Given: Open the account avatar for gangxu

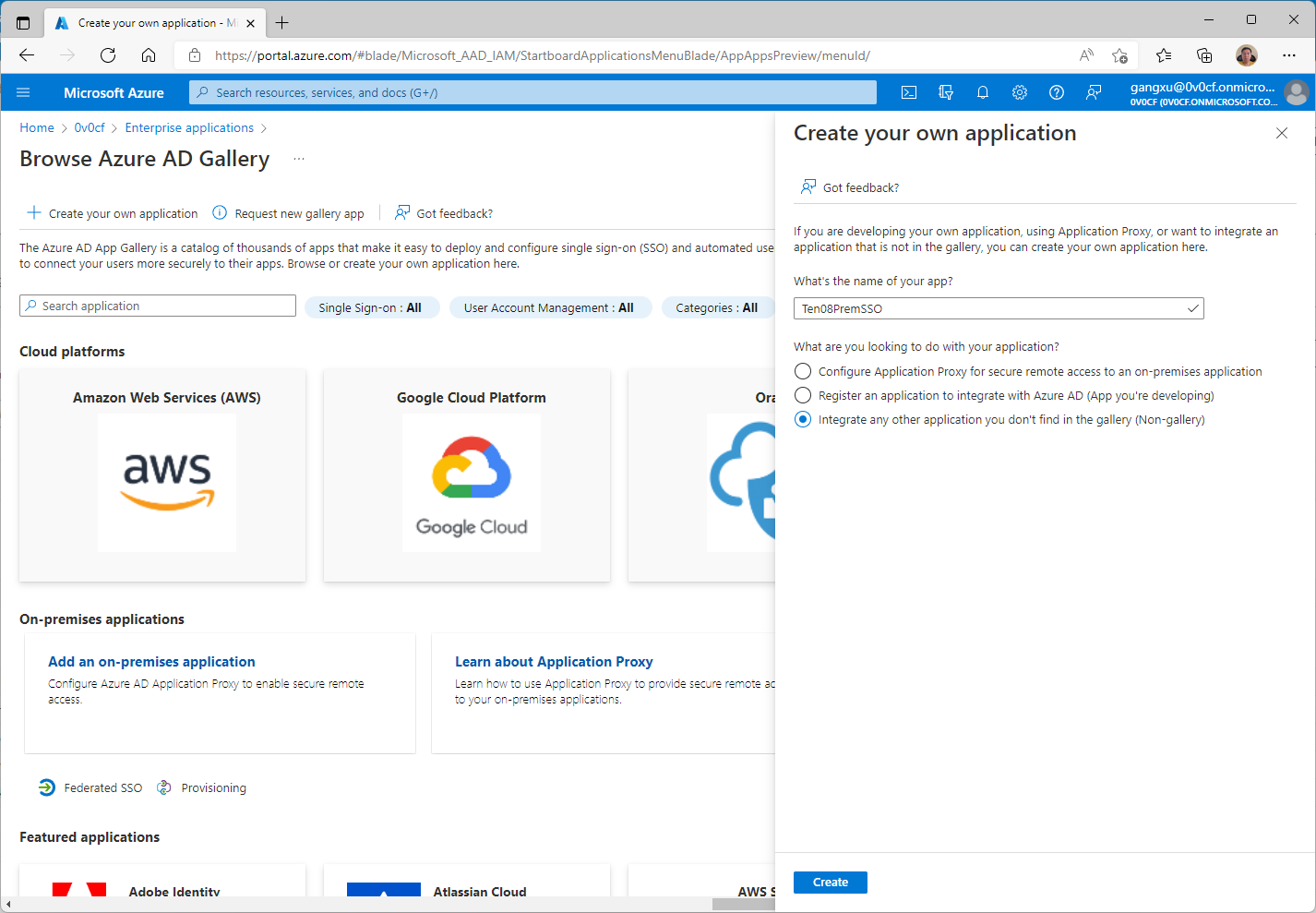Looking at the screenshot, I should click(1297, 92).
